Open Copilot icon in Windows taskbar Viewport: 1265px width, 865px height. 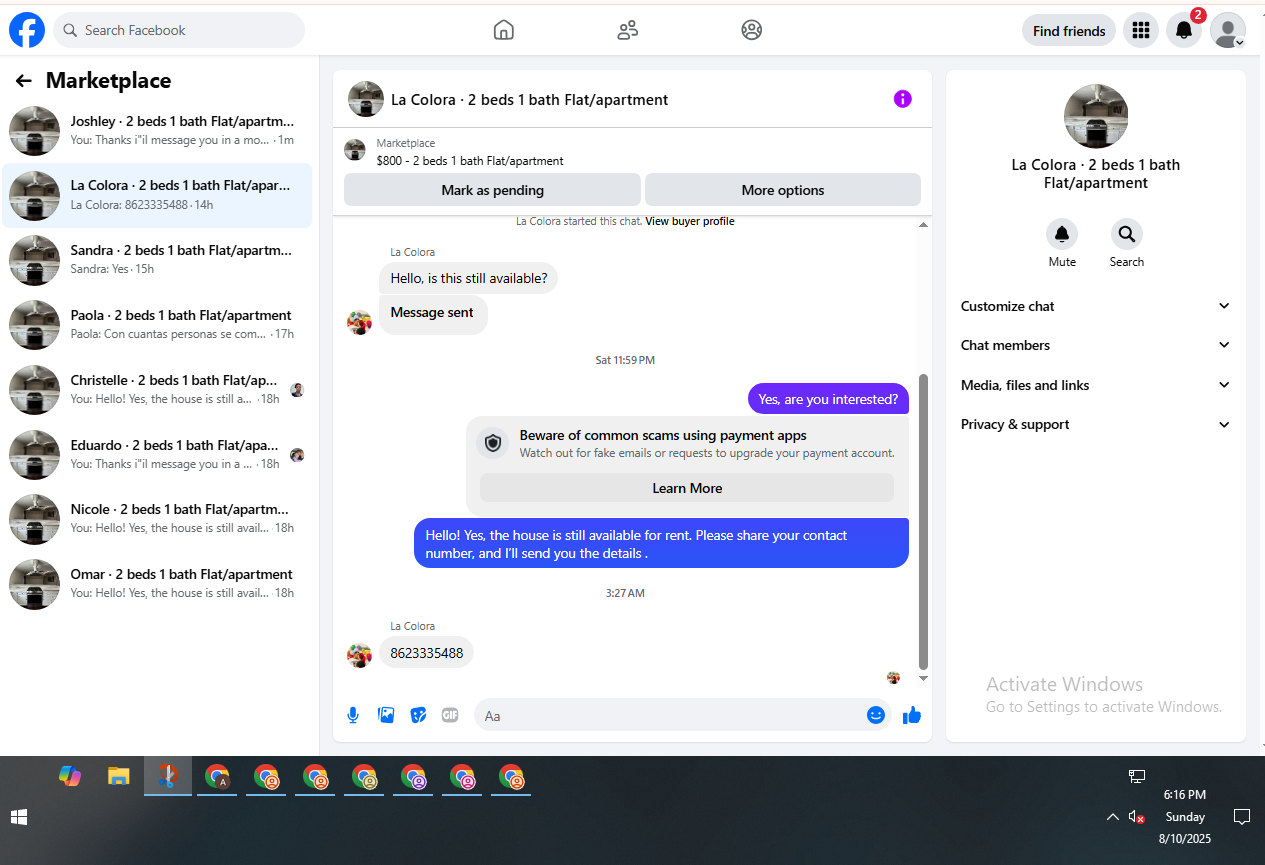[x=70, y=776]
